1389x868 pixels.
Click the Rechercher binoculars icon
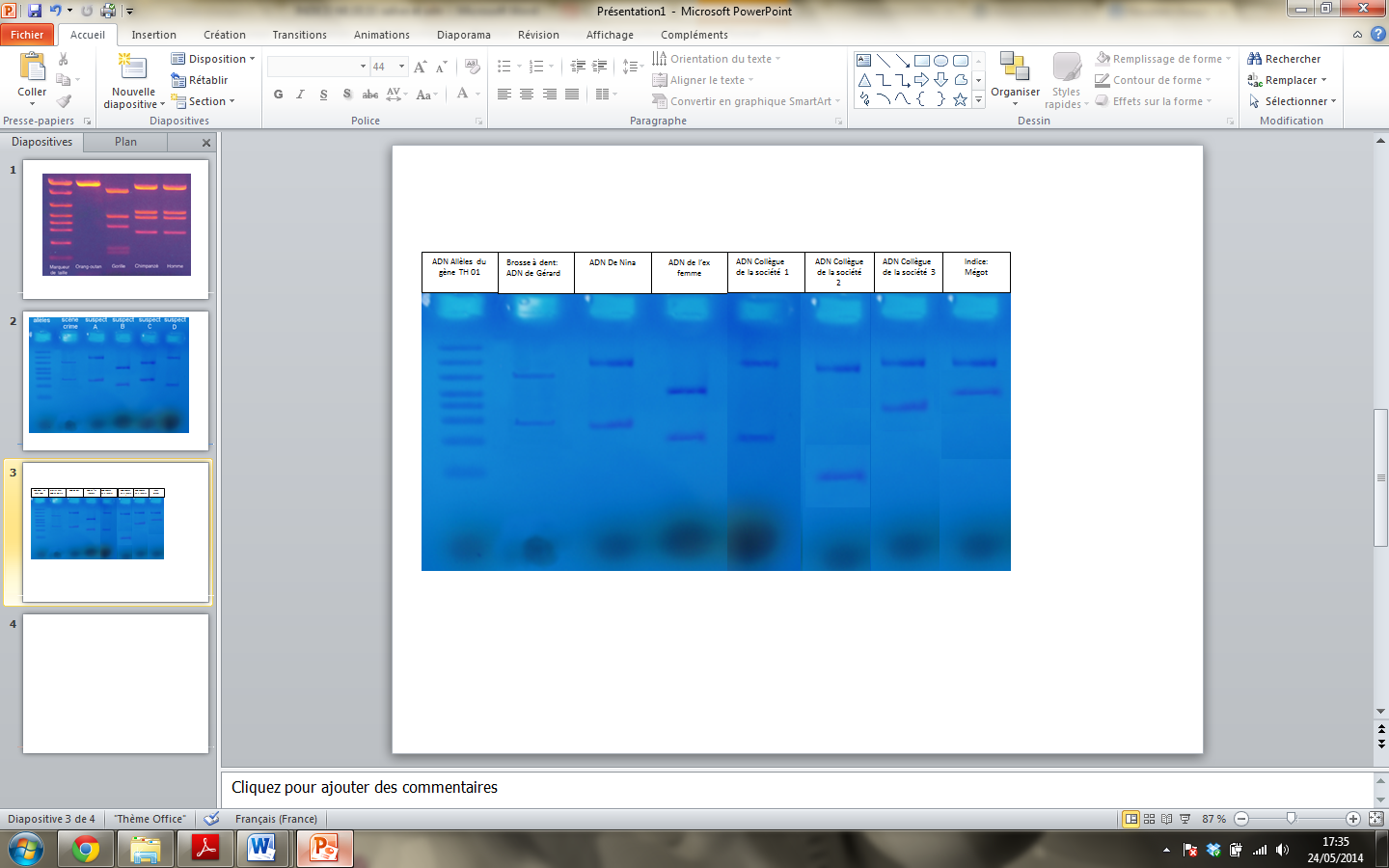[1254, 59]
